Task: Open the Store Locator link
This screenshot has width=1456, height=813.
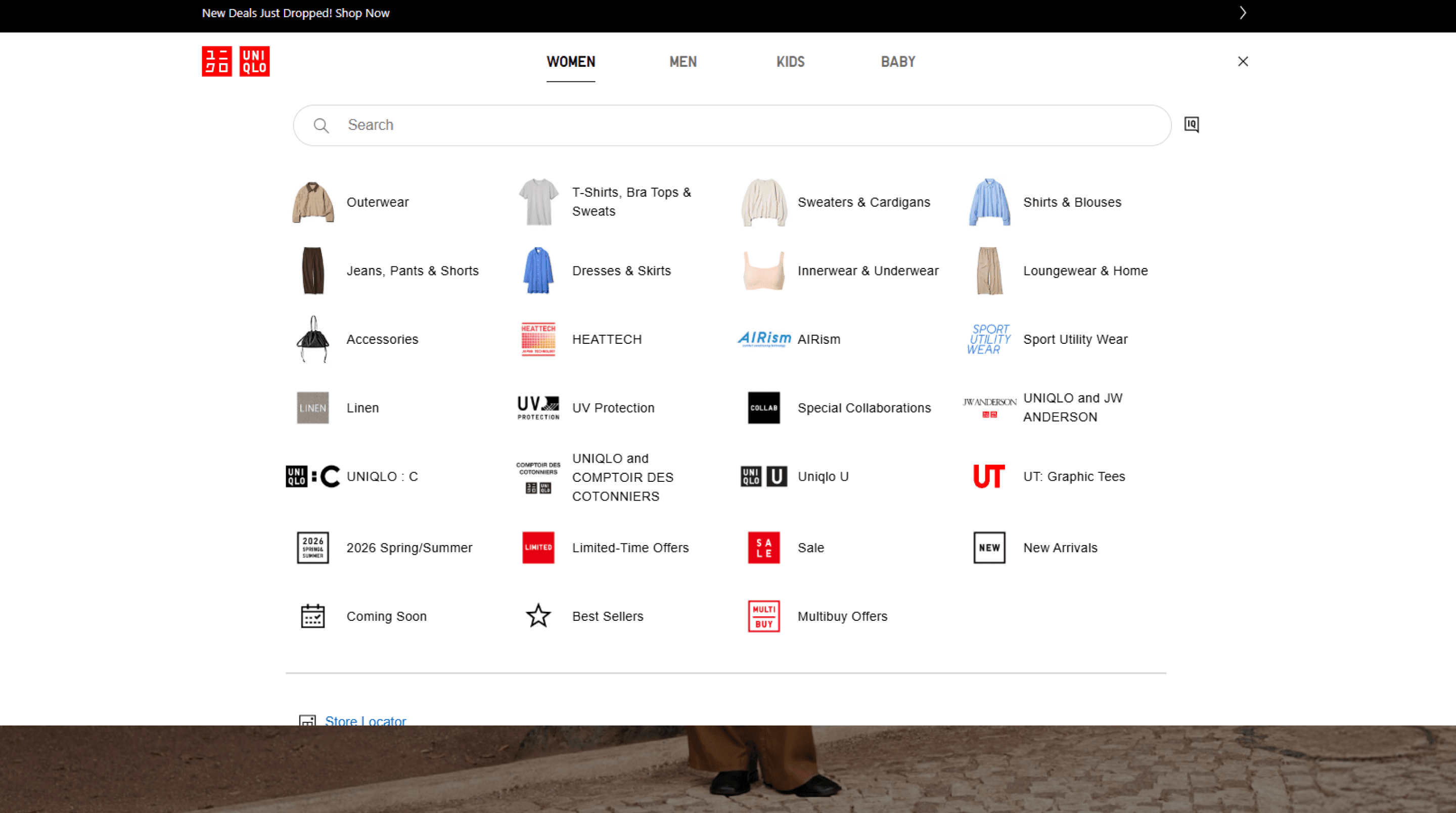Action: coord(365,720)
